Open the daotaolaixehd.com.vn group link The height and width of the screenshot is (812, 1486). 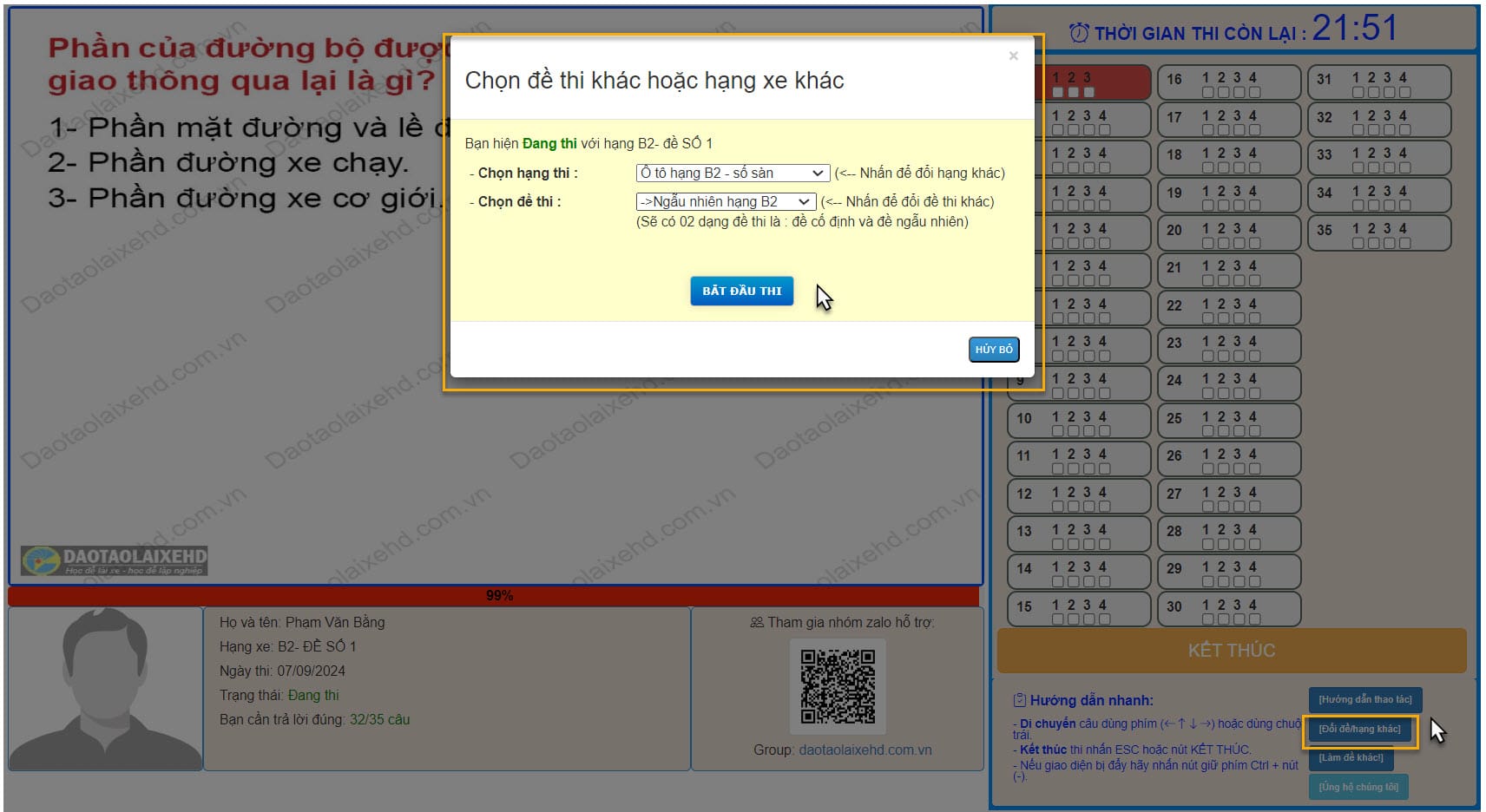click(x=865, y=750)
